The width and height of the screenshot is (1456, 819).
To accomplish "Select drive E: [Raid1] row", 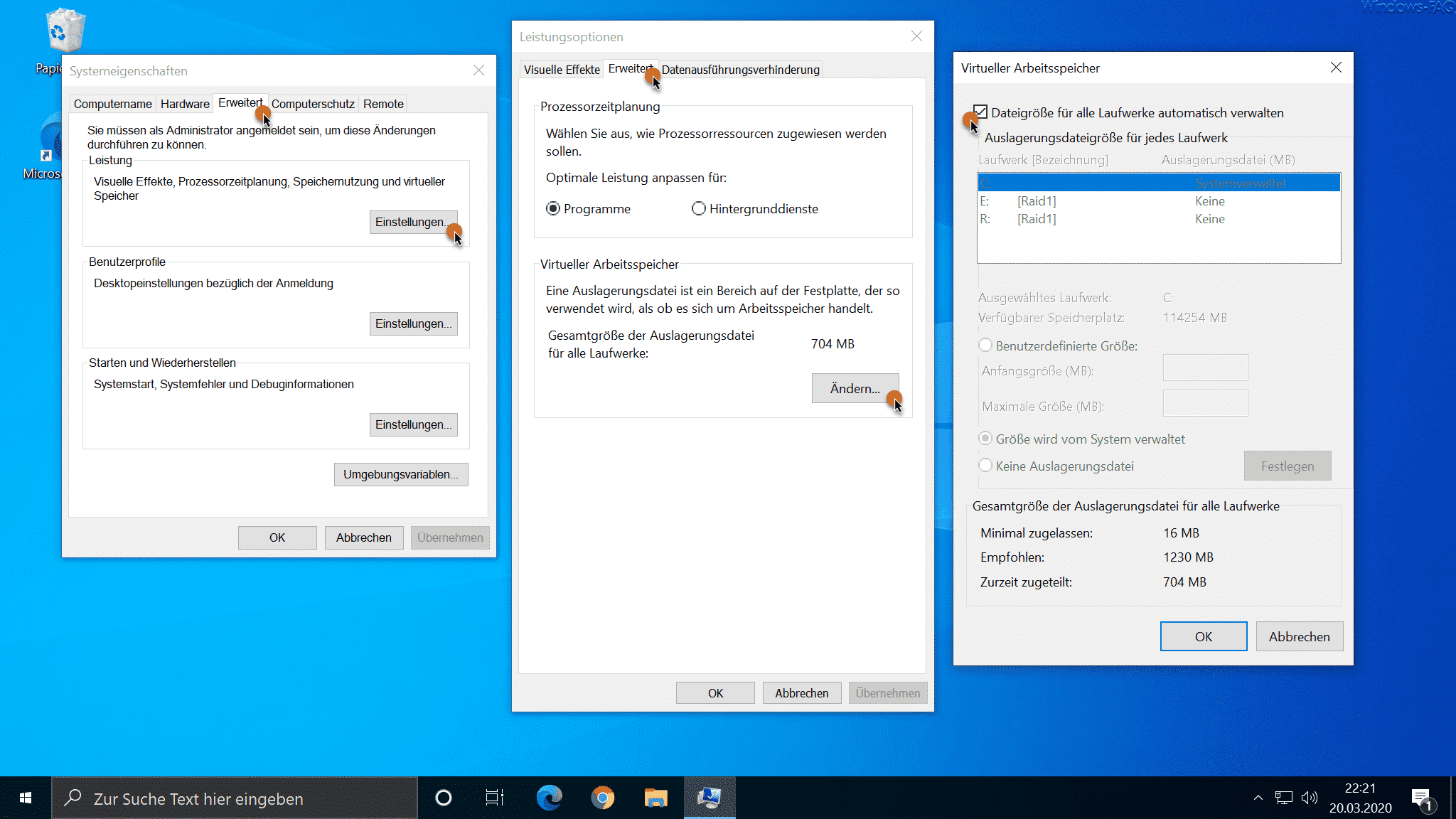I will click(1159, 201).
